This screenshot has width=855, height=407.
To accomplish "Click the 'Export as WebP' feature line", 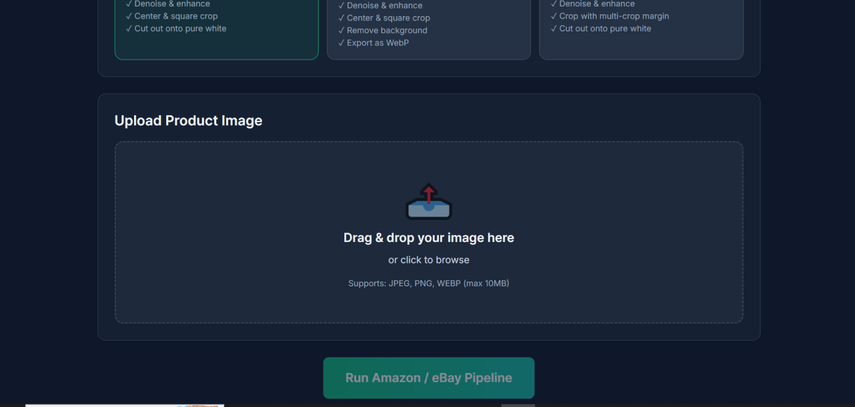I will click(x=374, y=43).
